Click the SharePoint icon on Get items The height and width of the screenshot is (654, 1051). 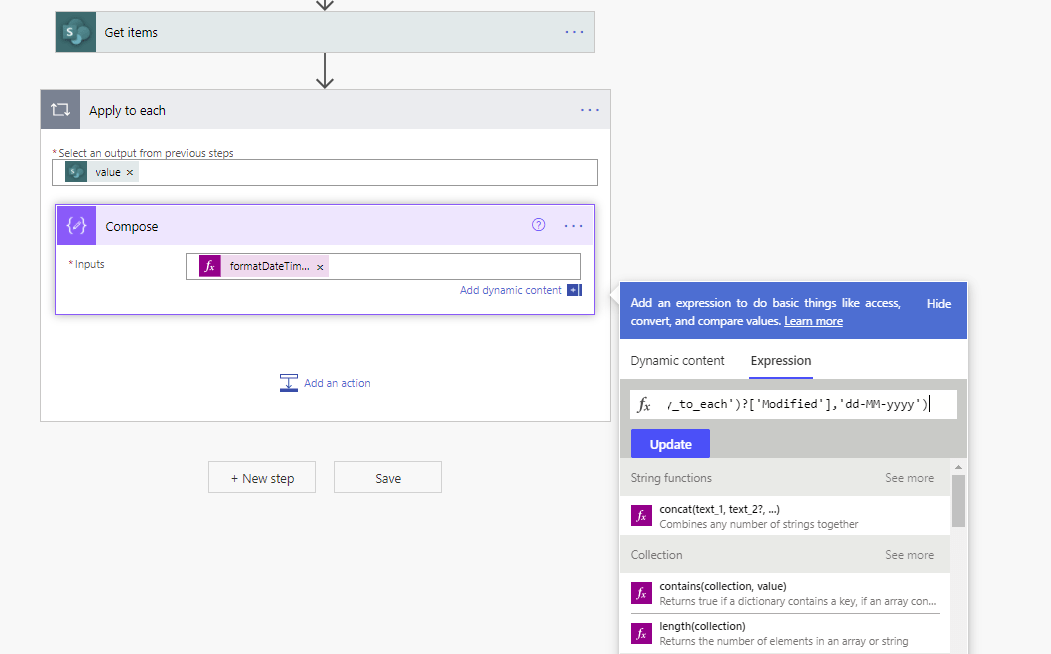coord(76,32)
